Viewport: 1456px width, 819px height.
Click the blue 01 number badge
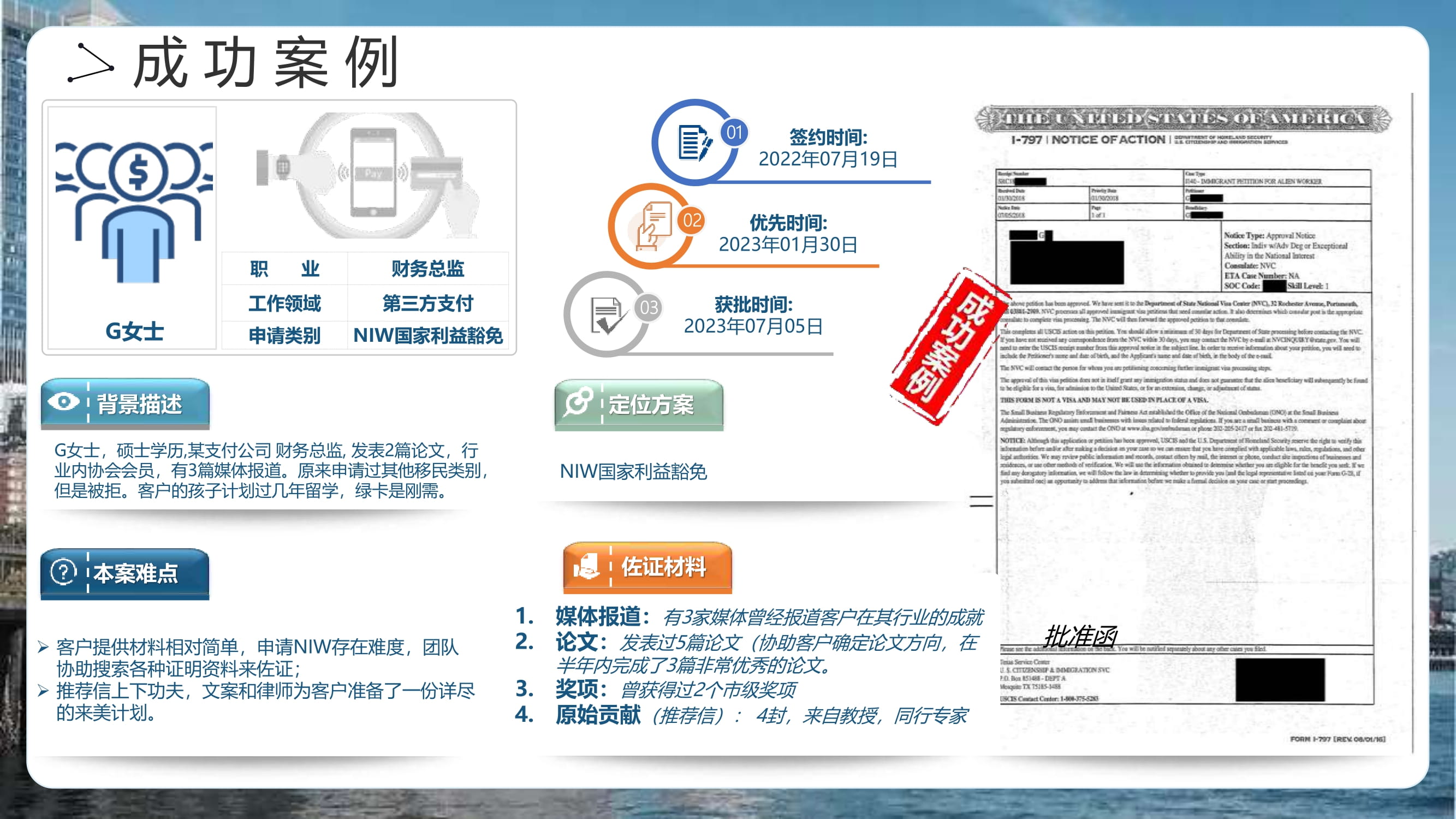tap(734, 133)
